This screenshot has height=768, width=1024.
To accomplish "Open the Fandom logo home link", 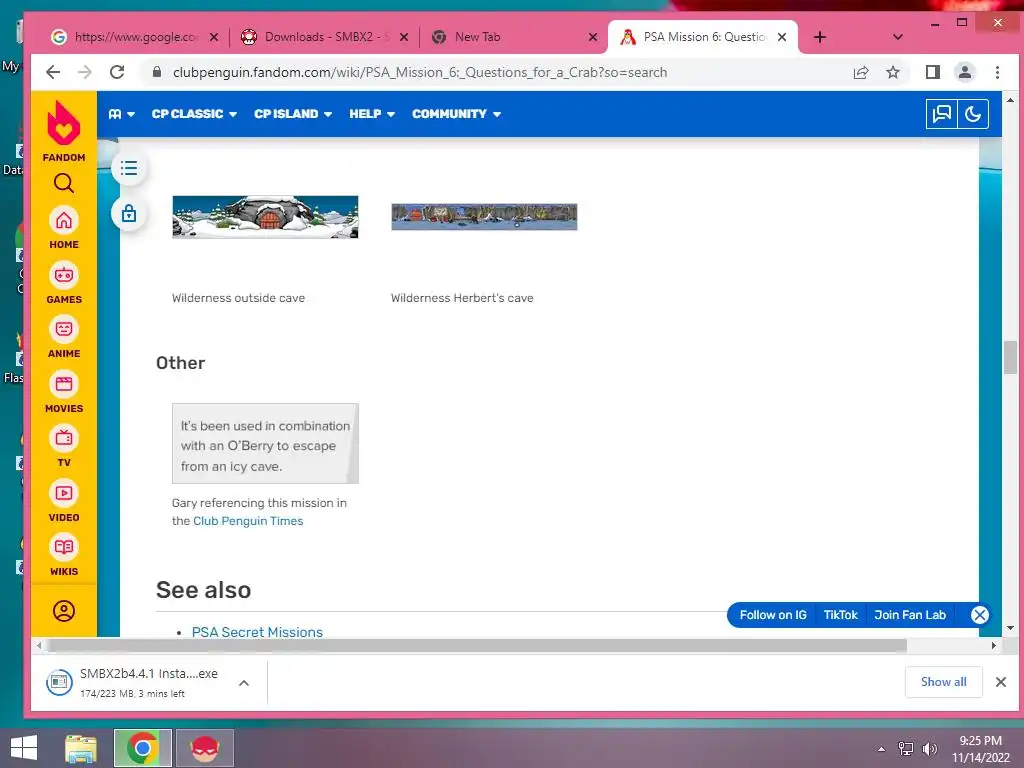I will (64, 131).
